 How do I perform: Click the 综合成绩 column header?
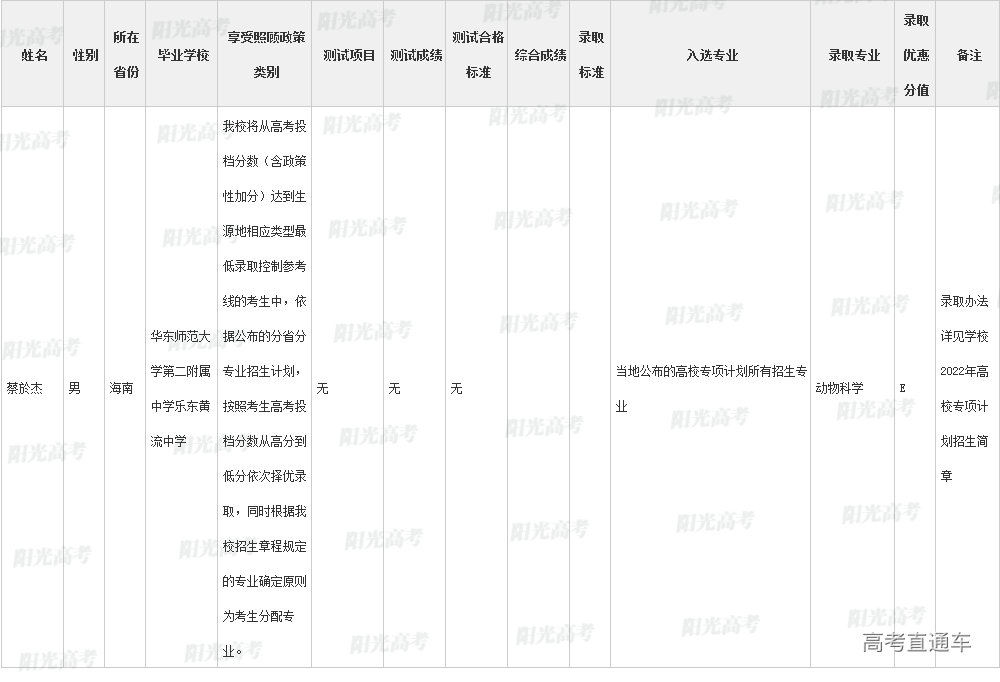[539, 55]
